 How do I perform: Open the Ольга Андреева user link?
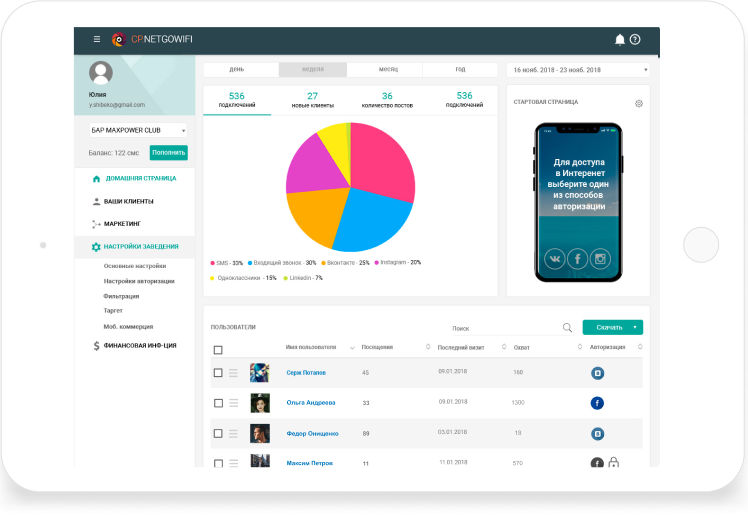[x=311, y=403]
